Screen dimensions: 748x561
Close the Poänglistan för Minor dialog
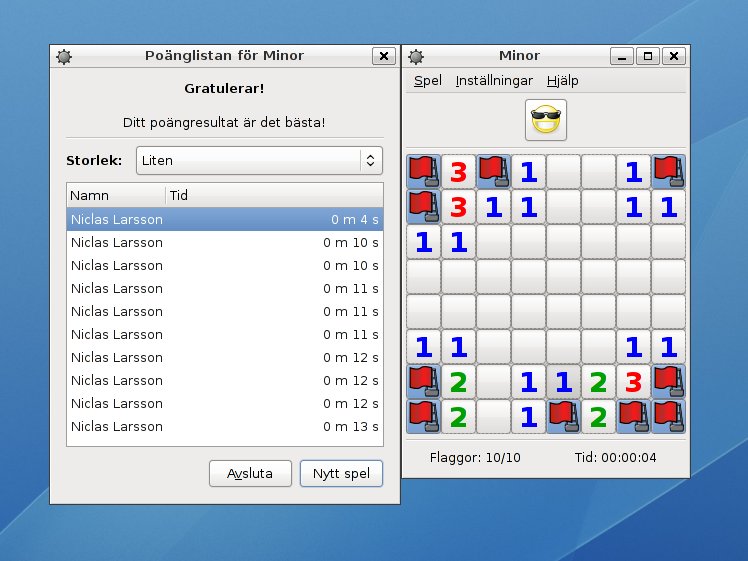(x=383, y=56)
